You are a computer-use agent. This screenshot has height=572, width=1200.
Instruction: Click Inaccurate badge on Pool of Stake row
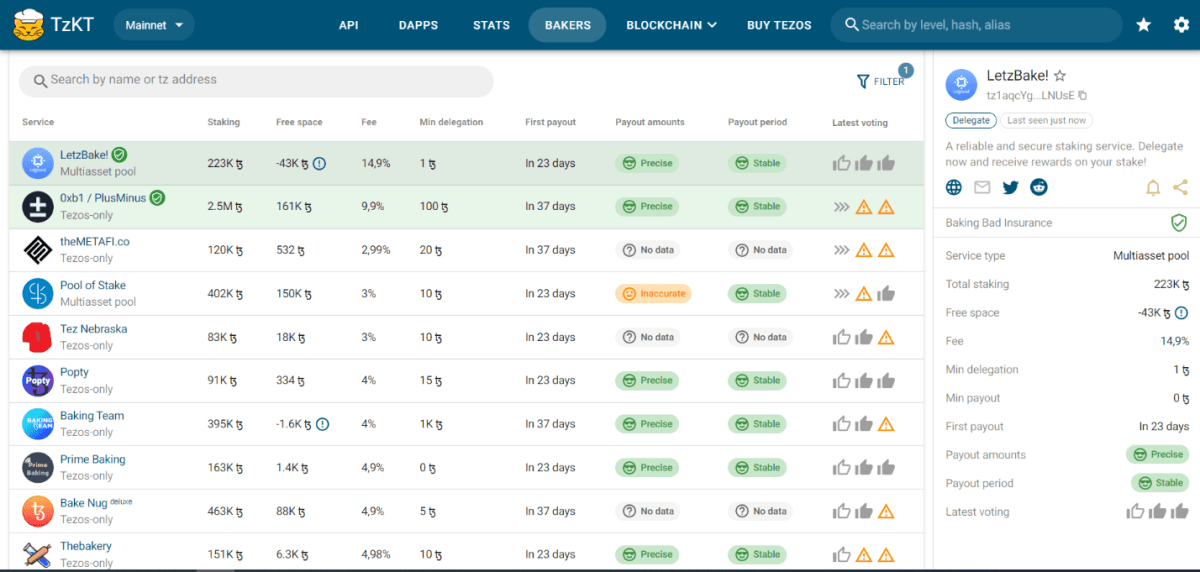(653, 293)
